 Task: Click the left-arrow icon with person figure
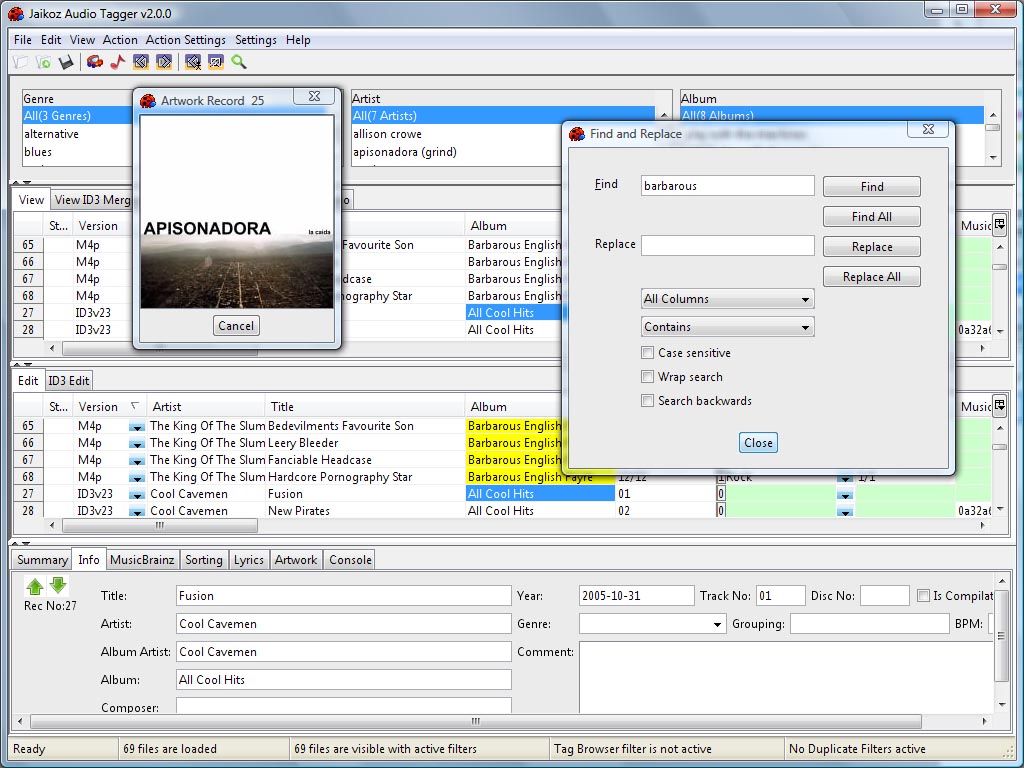[193, 62]
